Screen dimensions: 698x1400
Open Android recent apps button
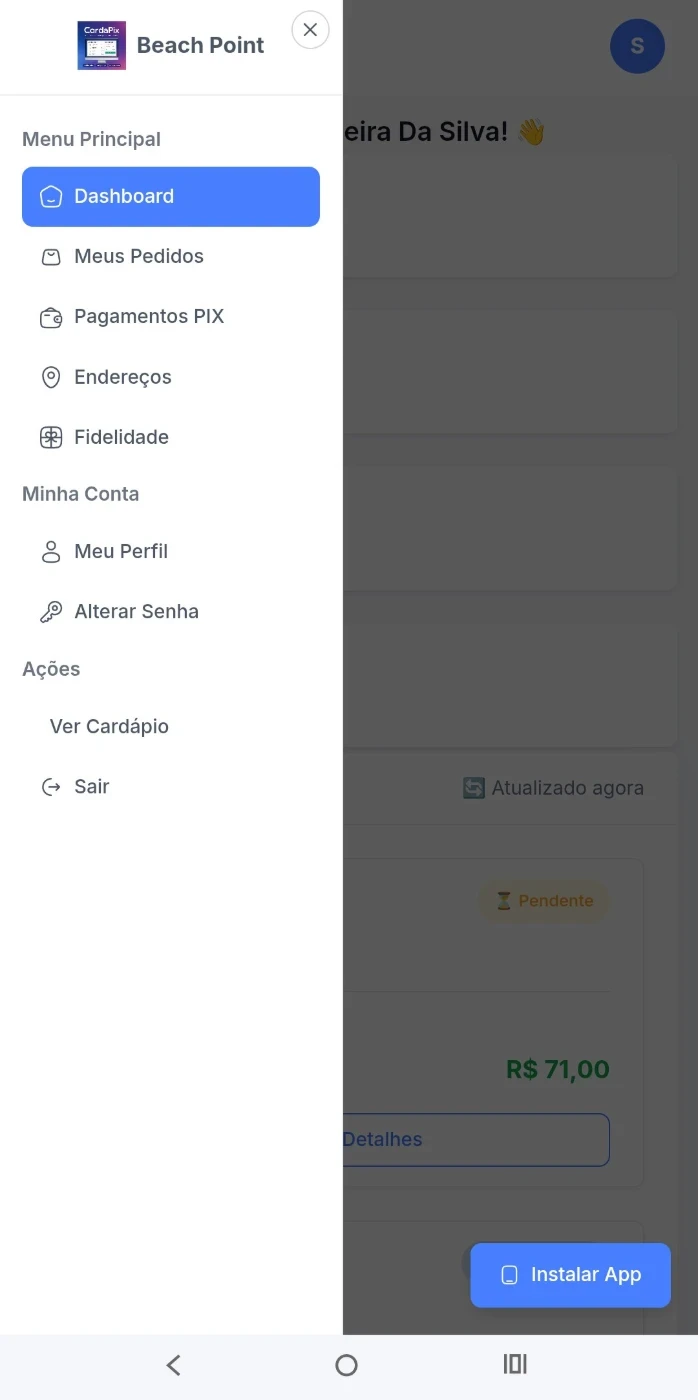click(x=515, y=1365)
